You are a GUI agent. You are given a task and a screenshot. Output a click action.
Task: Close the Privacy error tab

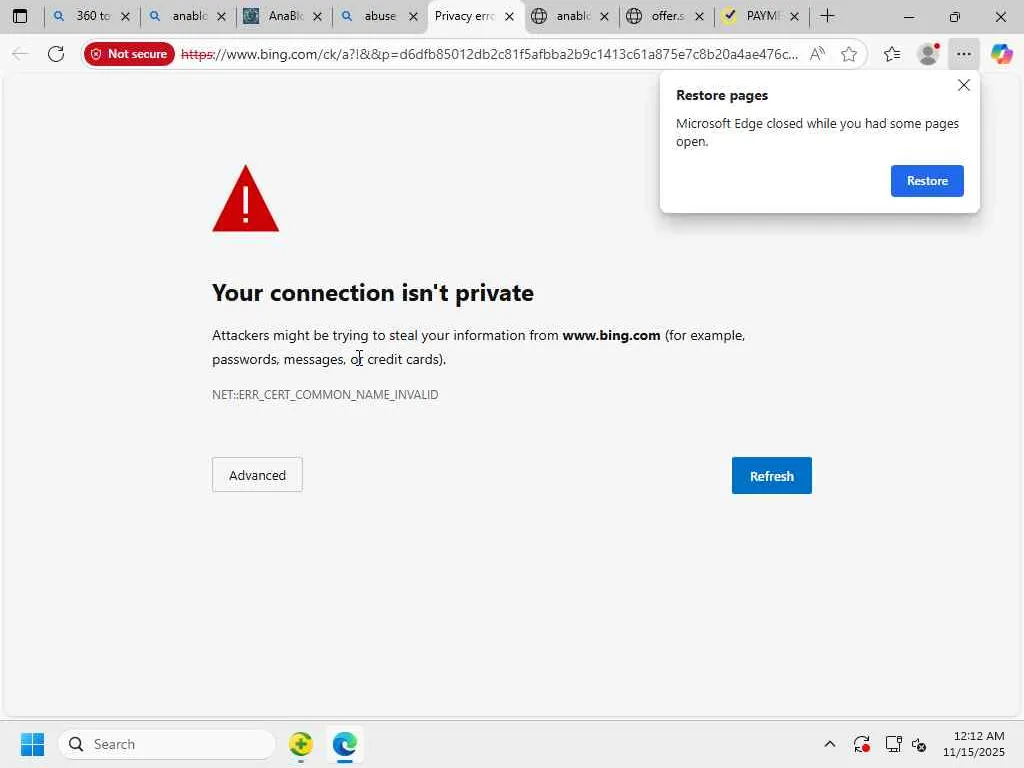click(509, 16)
